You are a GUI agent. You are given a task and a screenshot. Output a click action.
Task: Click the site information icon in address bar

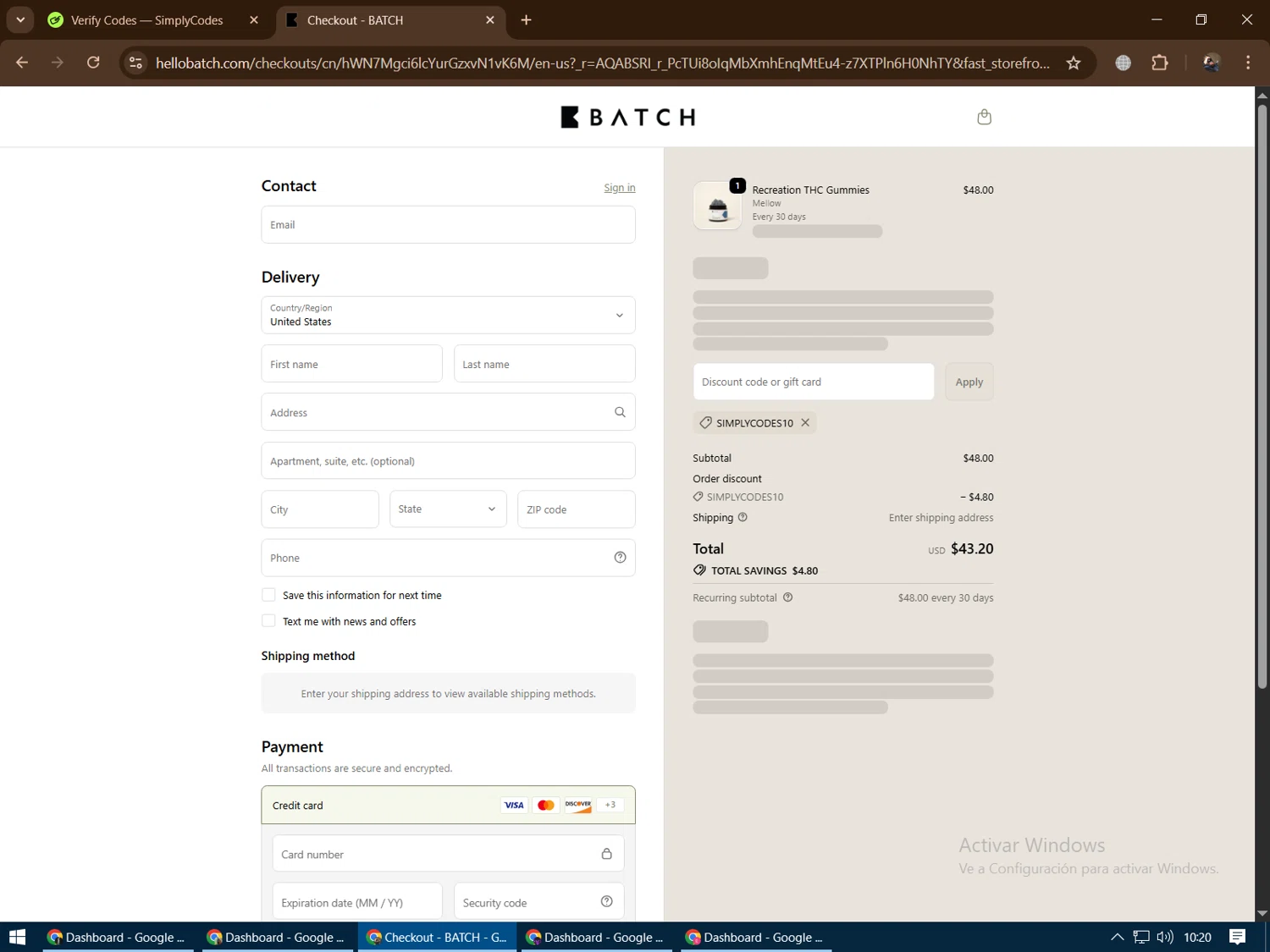click(135, 63)
